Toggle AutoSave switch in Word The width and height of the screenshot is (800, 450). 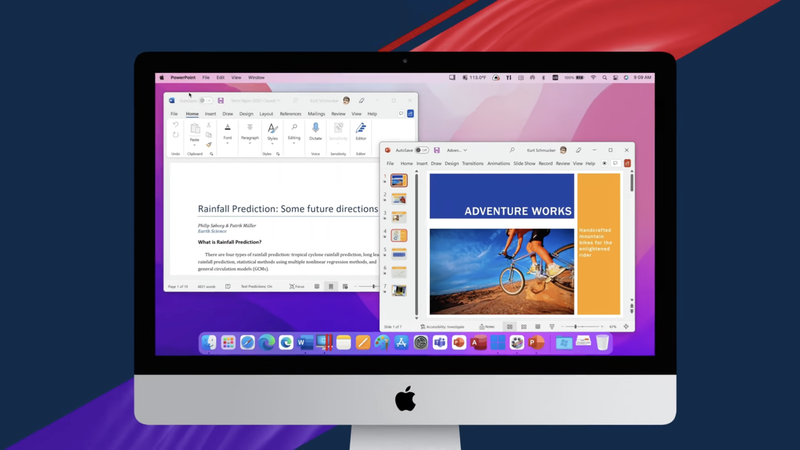[x=206, y=101]
